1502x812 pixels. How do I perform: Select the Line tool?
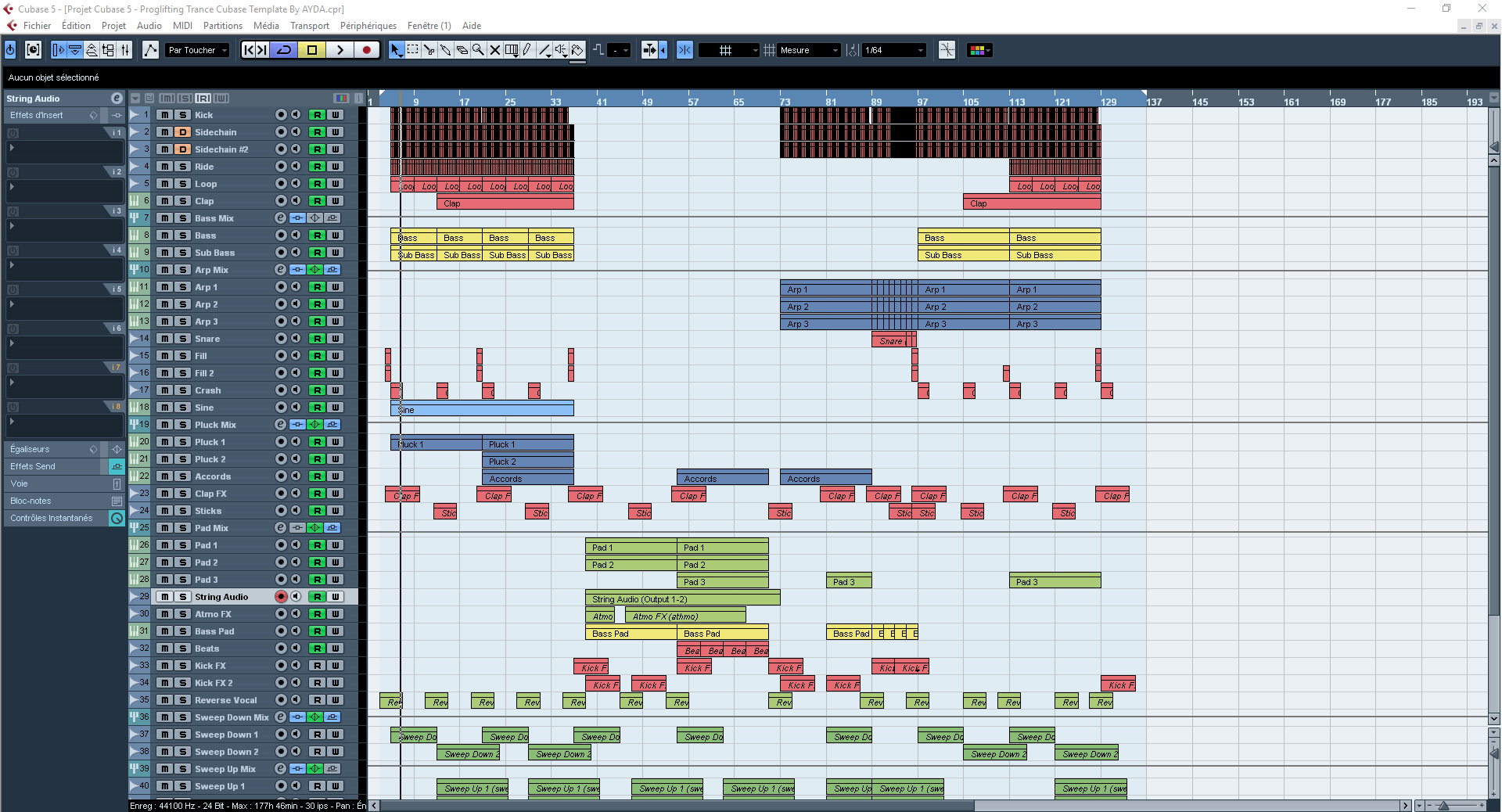tap(544, 50)
